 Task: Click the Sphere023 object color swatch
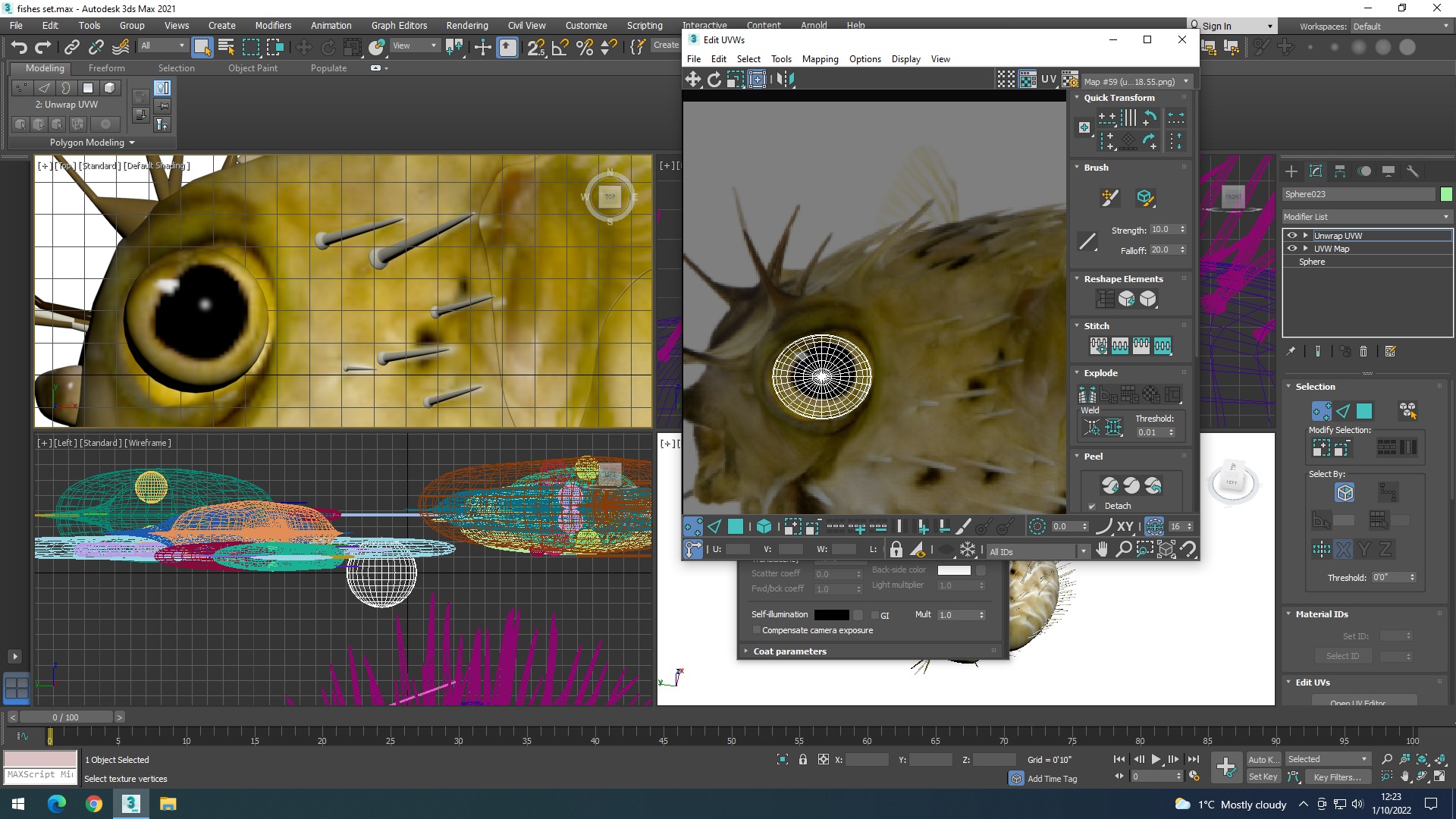point(1445,194)
